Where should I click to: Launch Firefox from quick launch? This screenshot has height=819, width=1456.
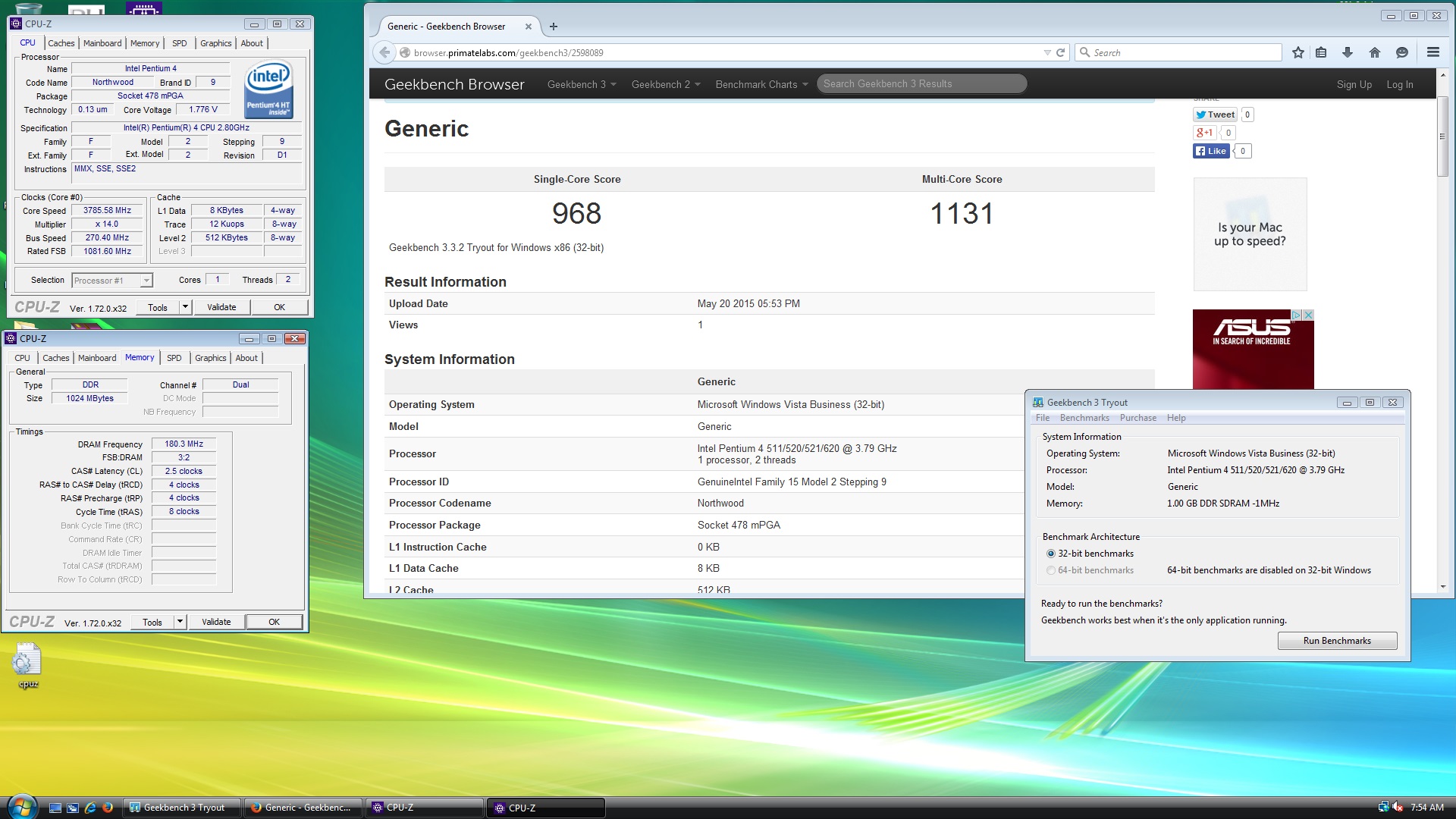(108, 808)
